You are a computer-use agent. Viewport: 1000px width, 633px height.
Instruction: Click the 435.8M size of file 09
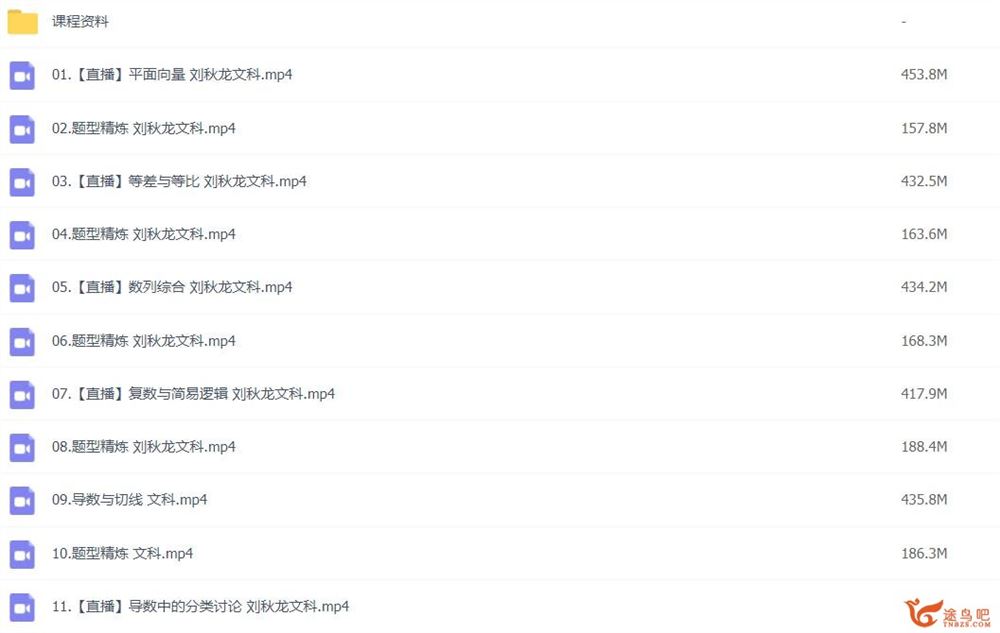coord(923,500)
